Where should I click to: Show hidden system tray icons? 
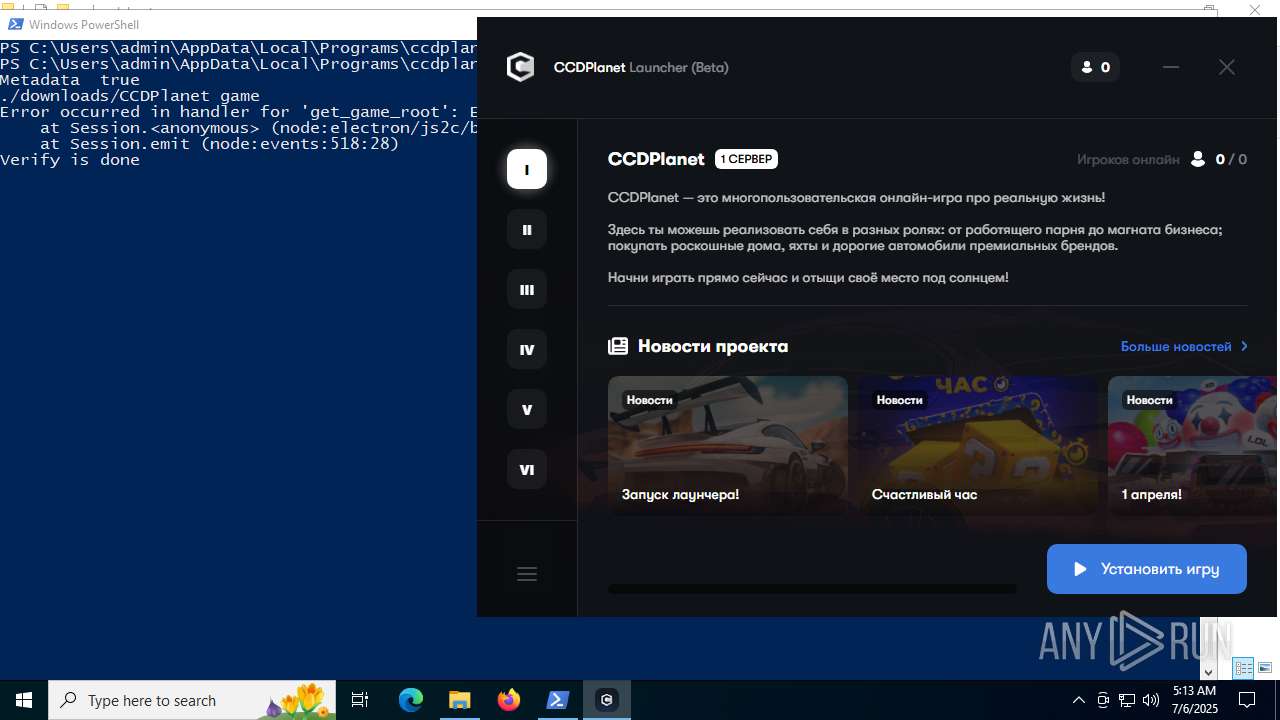(x=1078, y=700)
